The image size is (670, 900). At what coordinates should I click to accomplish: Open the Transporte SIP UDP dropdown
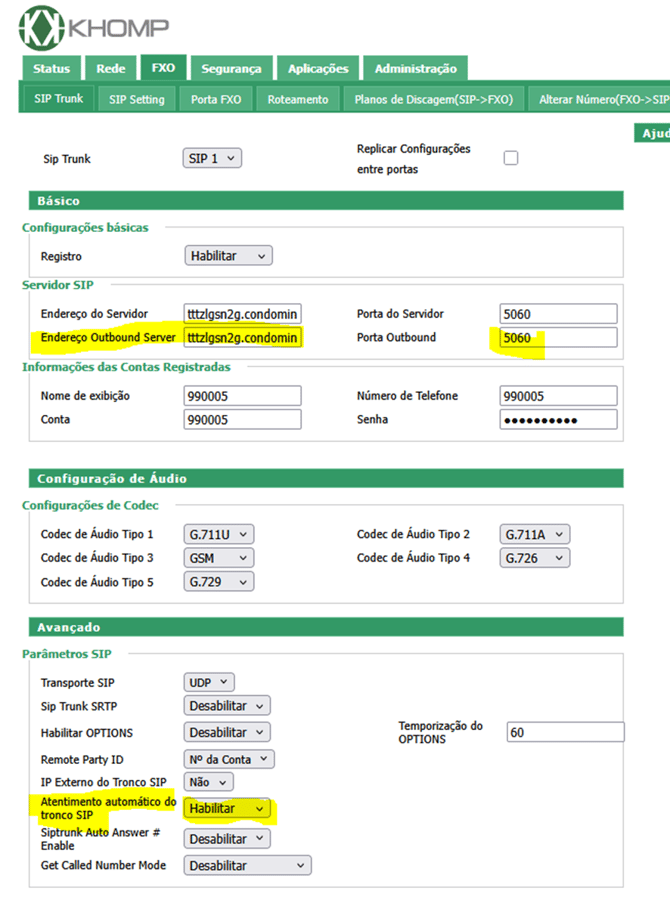(x=209, y=683)
